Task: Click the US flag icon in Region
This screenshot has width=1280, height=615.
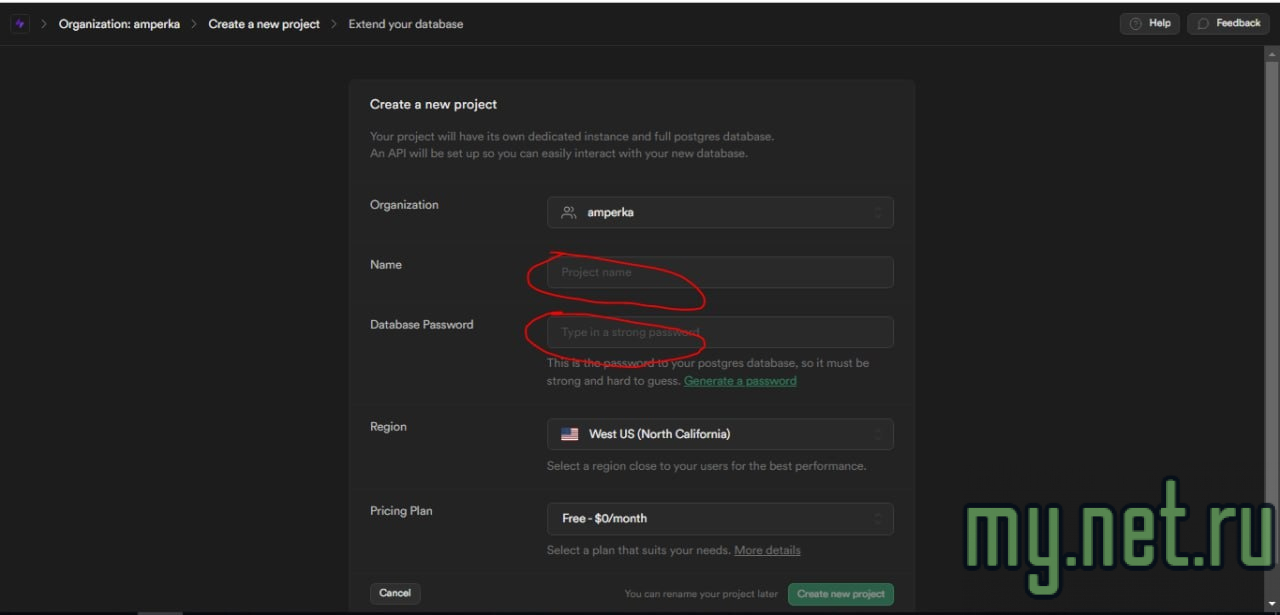Action: pos(570,434)
